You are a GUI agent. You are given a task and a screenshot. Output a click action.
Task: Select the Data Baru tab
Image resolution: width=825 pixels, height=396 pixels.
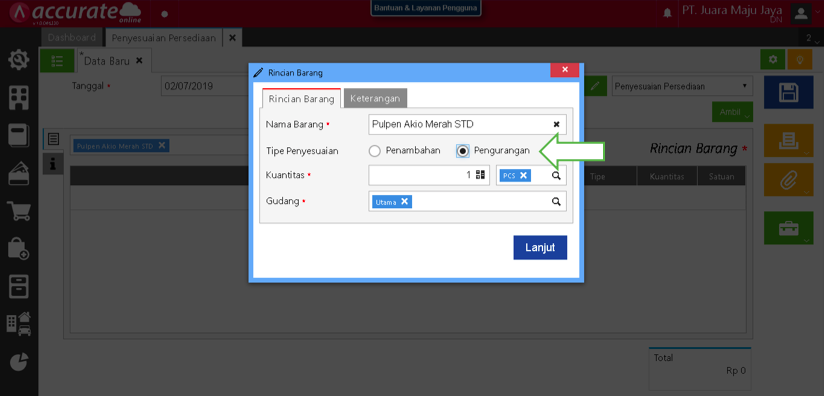(107, 61)
